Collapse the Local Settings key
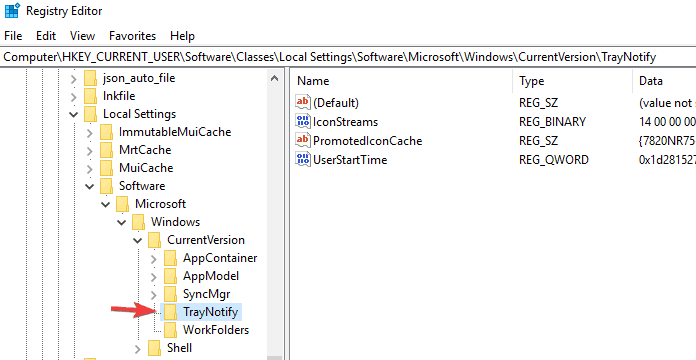 pyautogui.click(x=74, y=115)
